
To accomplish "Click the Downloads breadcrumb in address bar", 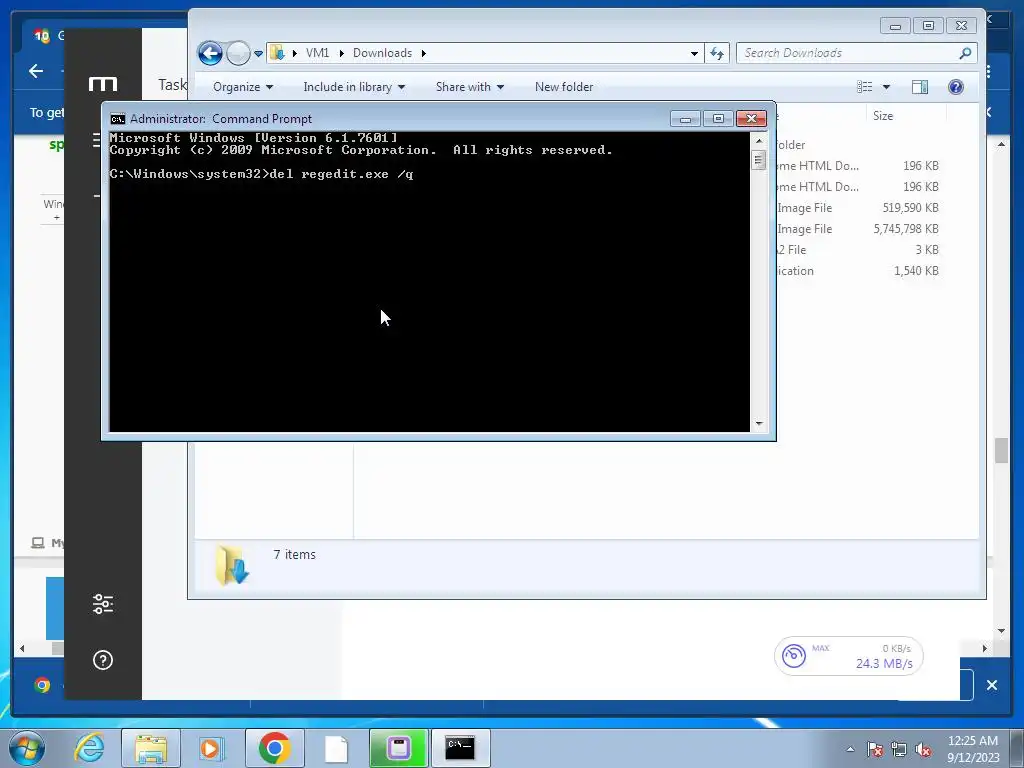I will [x=382, y=53].
